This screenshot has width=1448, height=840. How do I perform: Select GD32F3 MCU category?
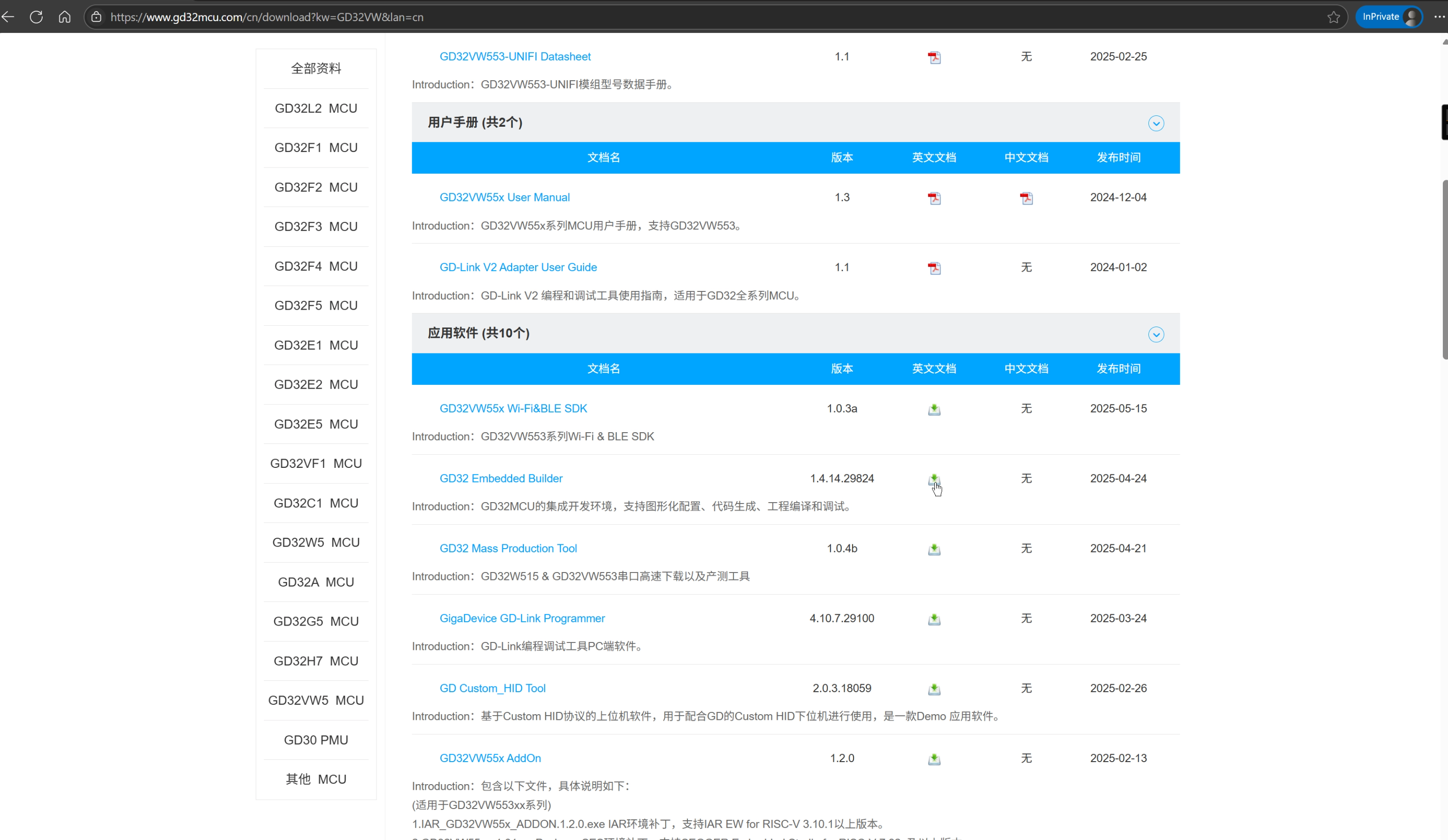[316, 227]
